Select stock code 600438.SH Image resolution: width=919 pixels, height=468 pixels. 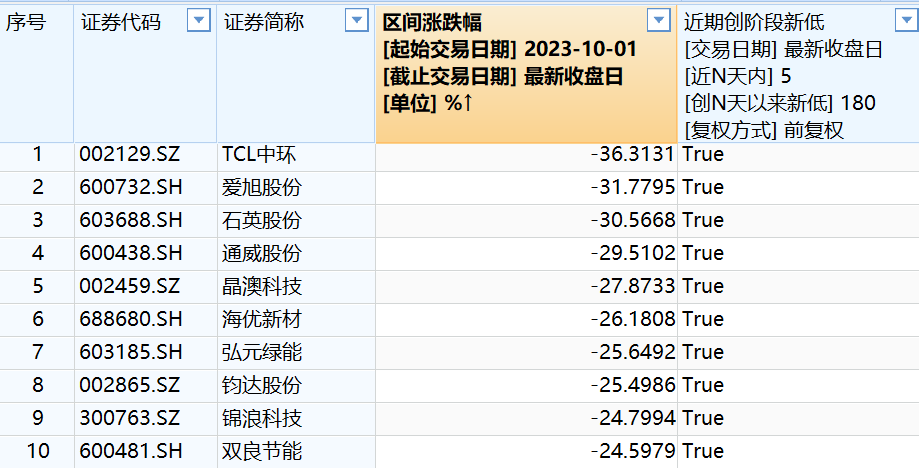coord(131,253)
